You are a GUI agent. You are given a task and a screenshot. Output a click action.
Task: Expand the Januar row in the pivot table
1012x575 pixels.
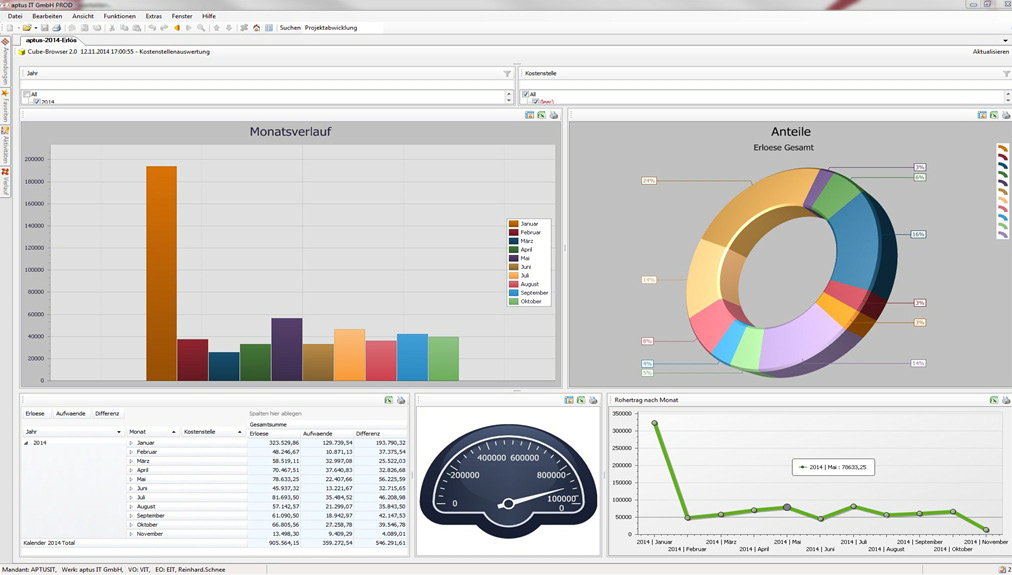pos(131,442)
